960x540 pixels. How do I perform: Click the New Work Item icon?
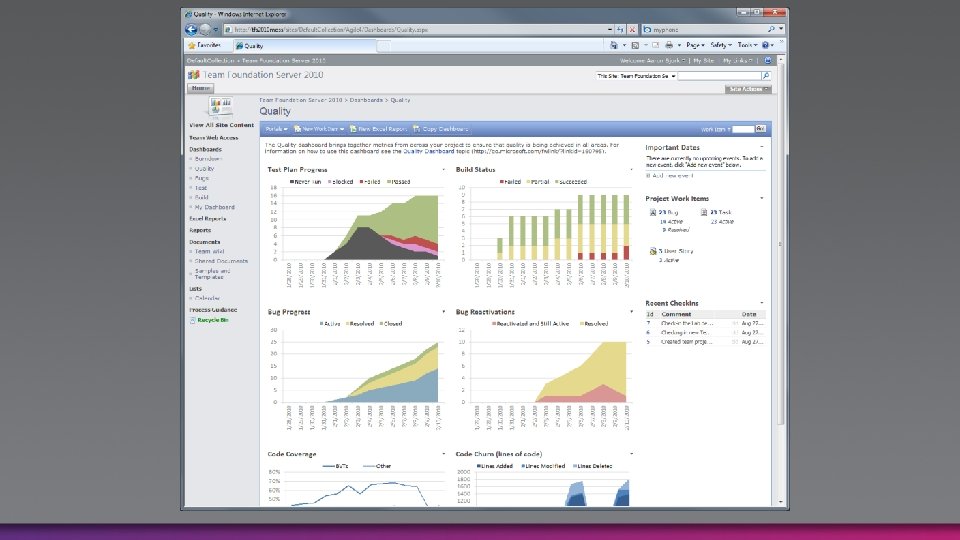pyautogui.click(x=298, y=129)
